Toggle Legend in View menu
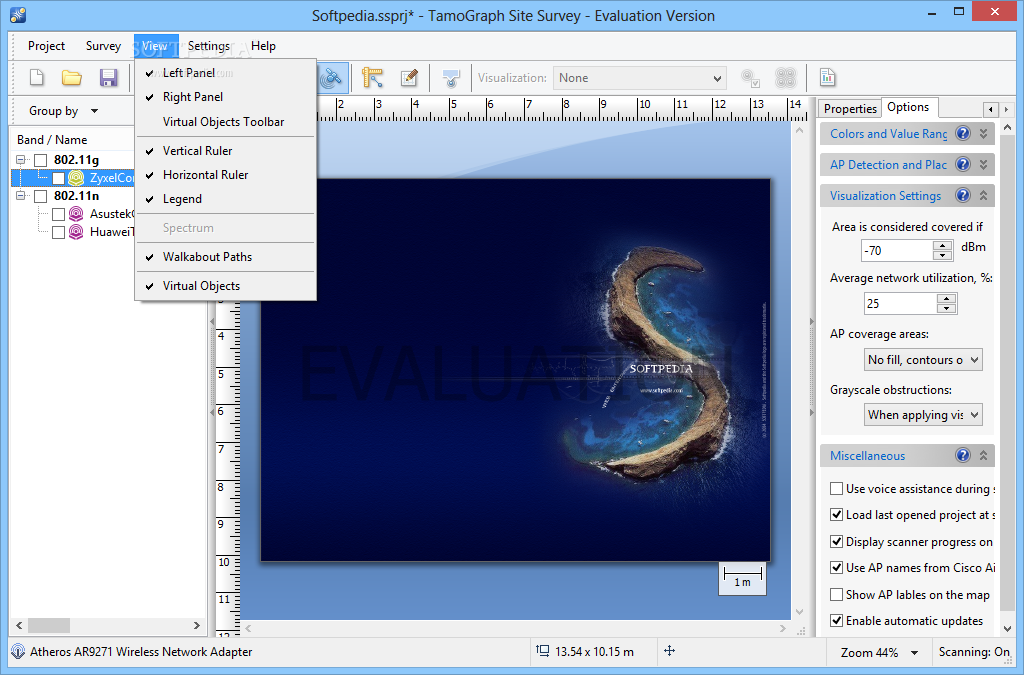 (x=225, y=198)
